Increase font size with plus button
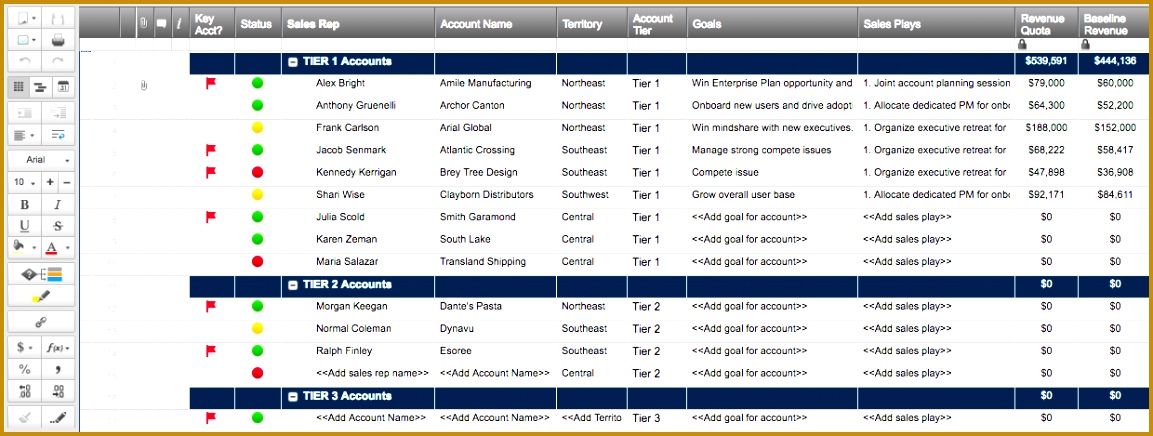1153x436 pixels. [50, 182]
